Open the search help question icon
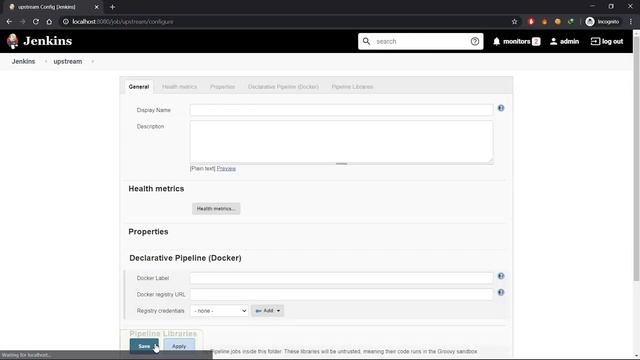Image resolution: width=640 pixels, height=360 pixels. pos(475,41)
